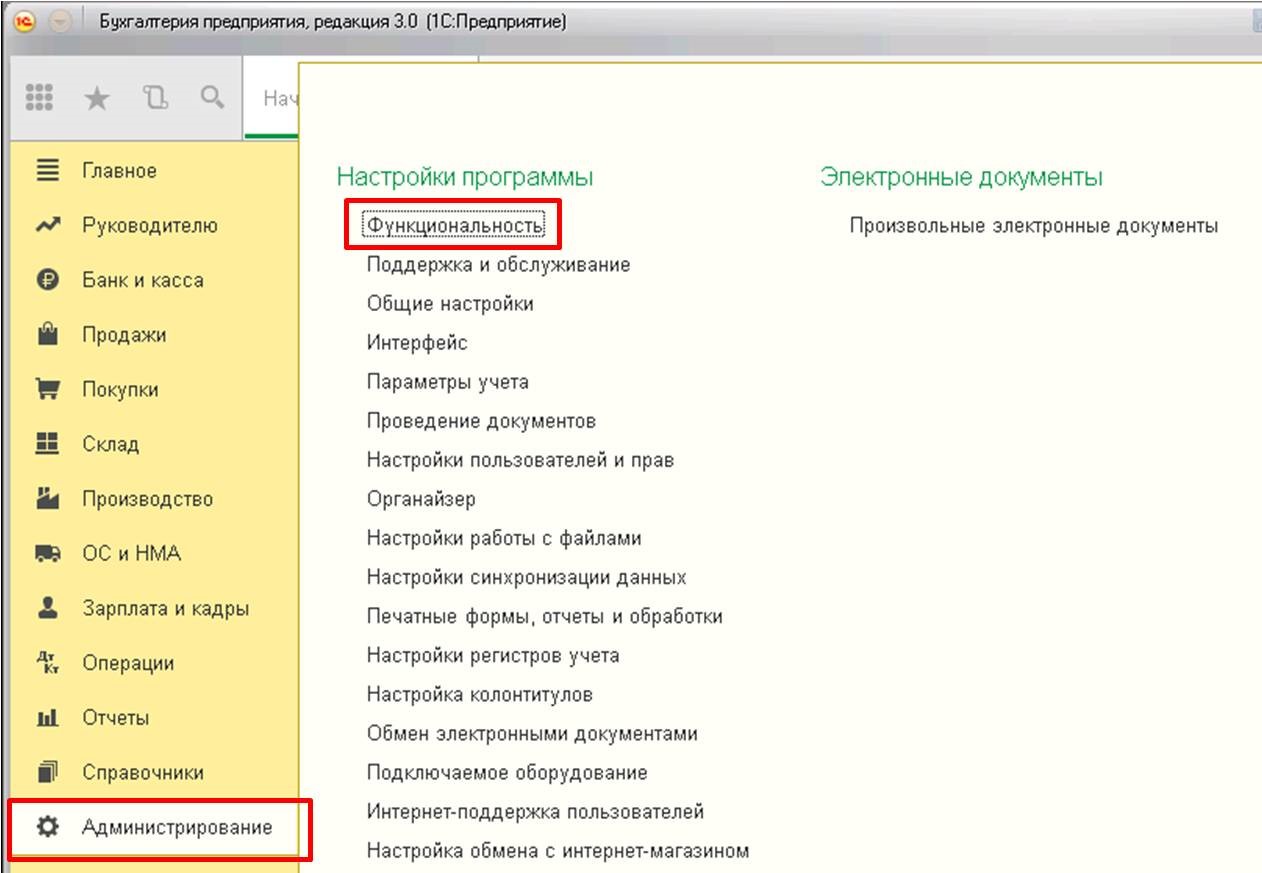Open the Функциональность settings link
1262x873 pixels.
[455, 226]
